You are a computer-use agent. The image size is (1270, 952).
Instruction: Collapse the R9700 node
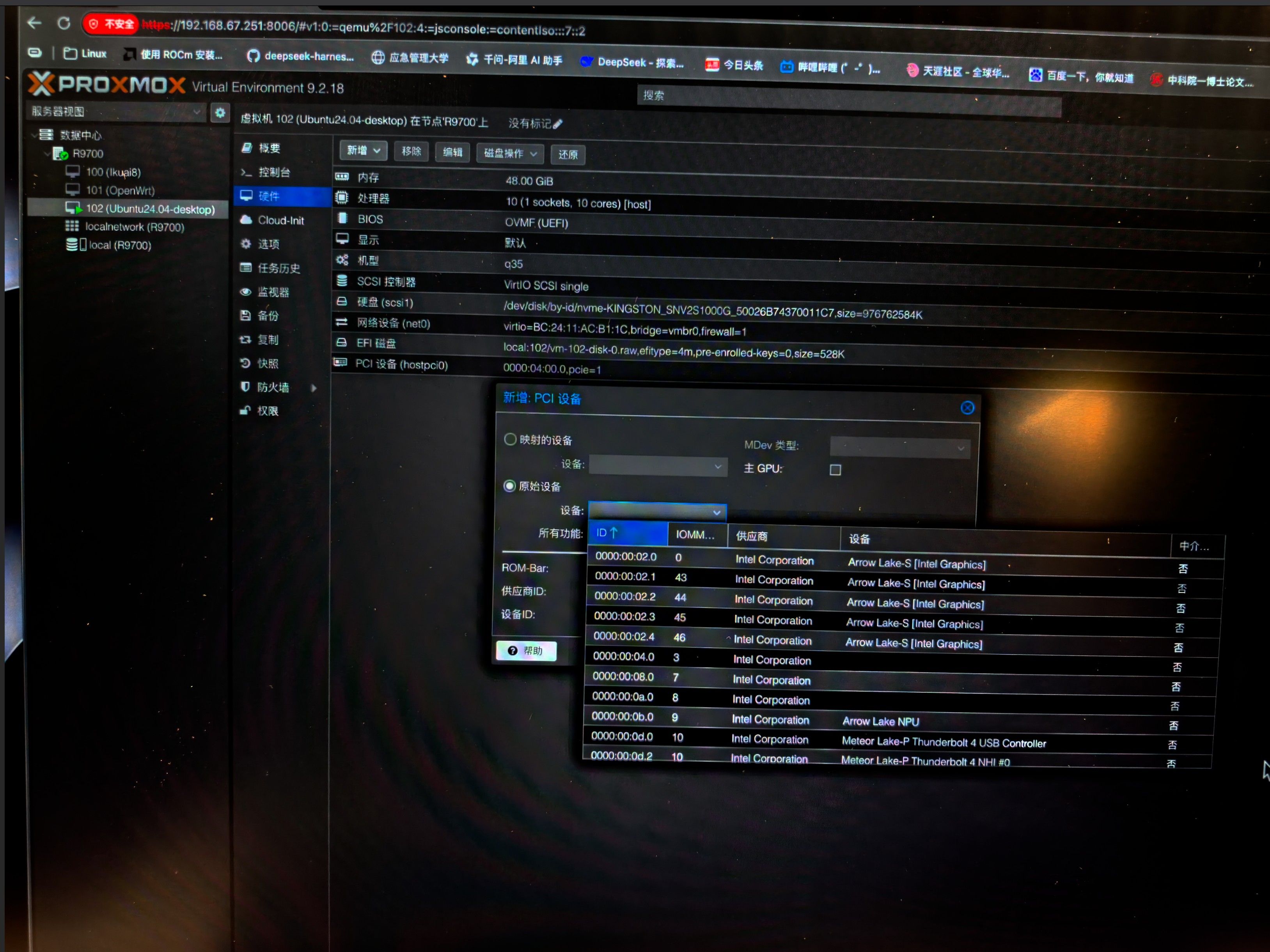47,153
